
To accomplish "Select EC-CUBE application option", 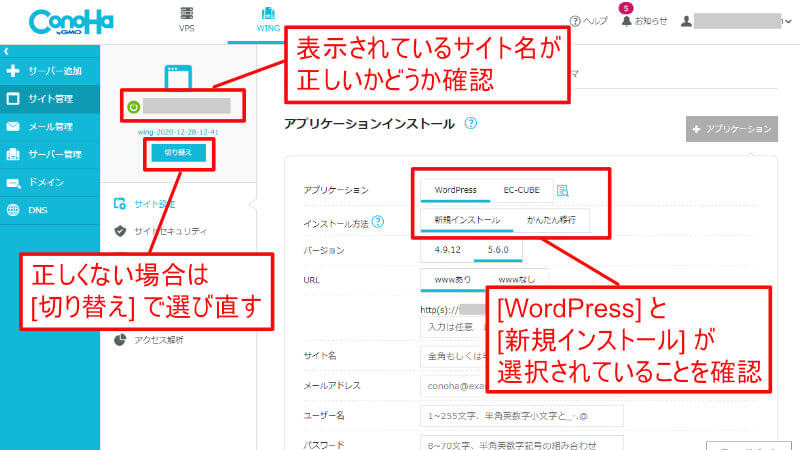I will (x=521, y=190).
